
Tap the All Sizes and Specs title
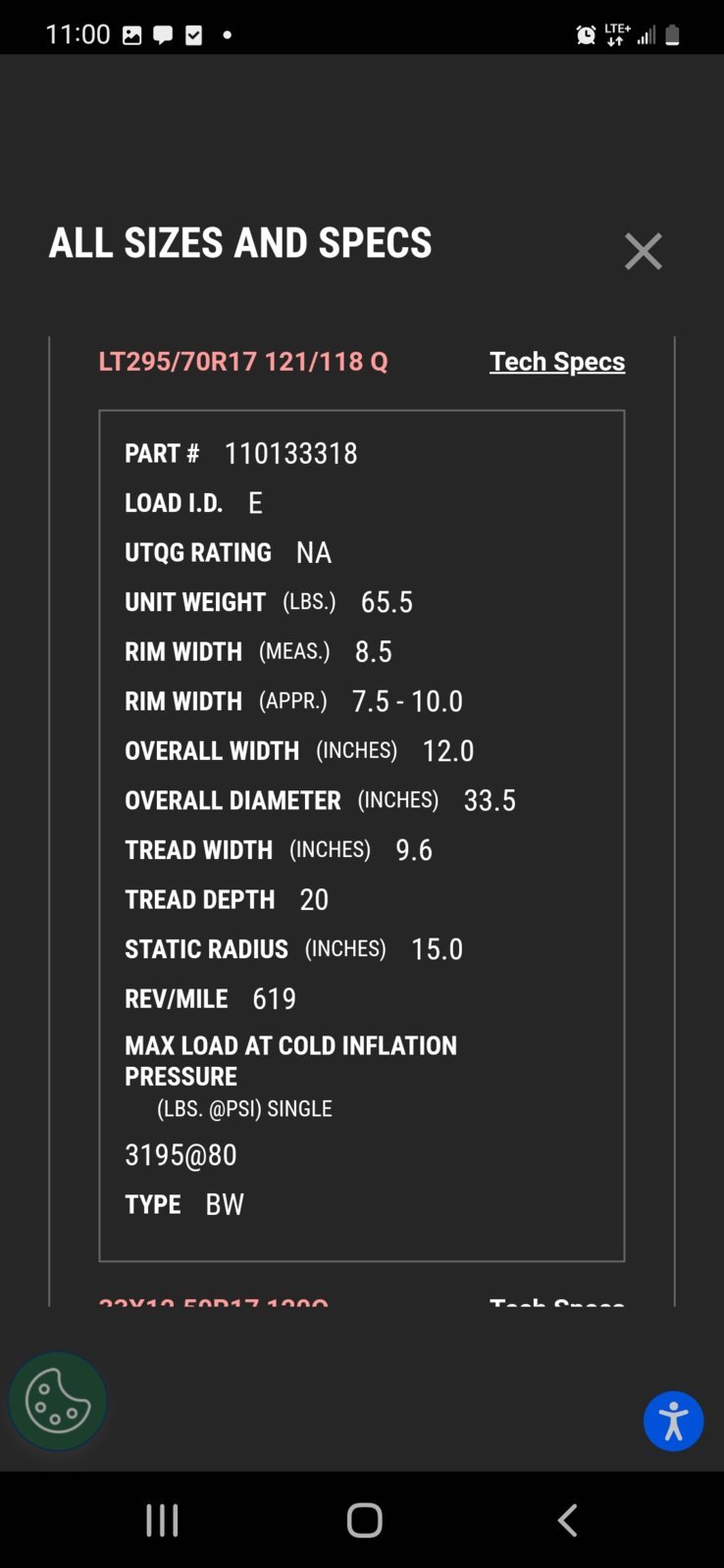click(x=240, y=243)
